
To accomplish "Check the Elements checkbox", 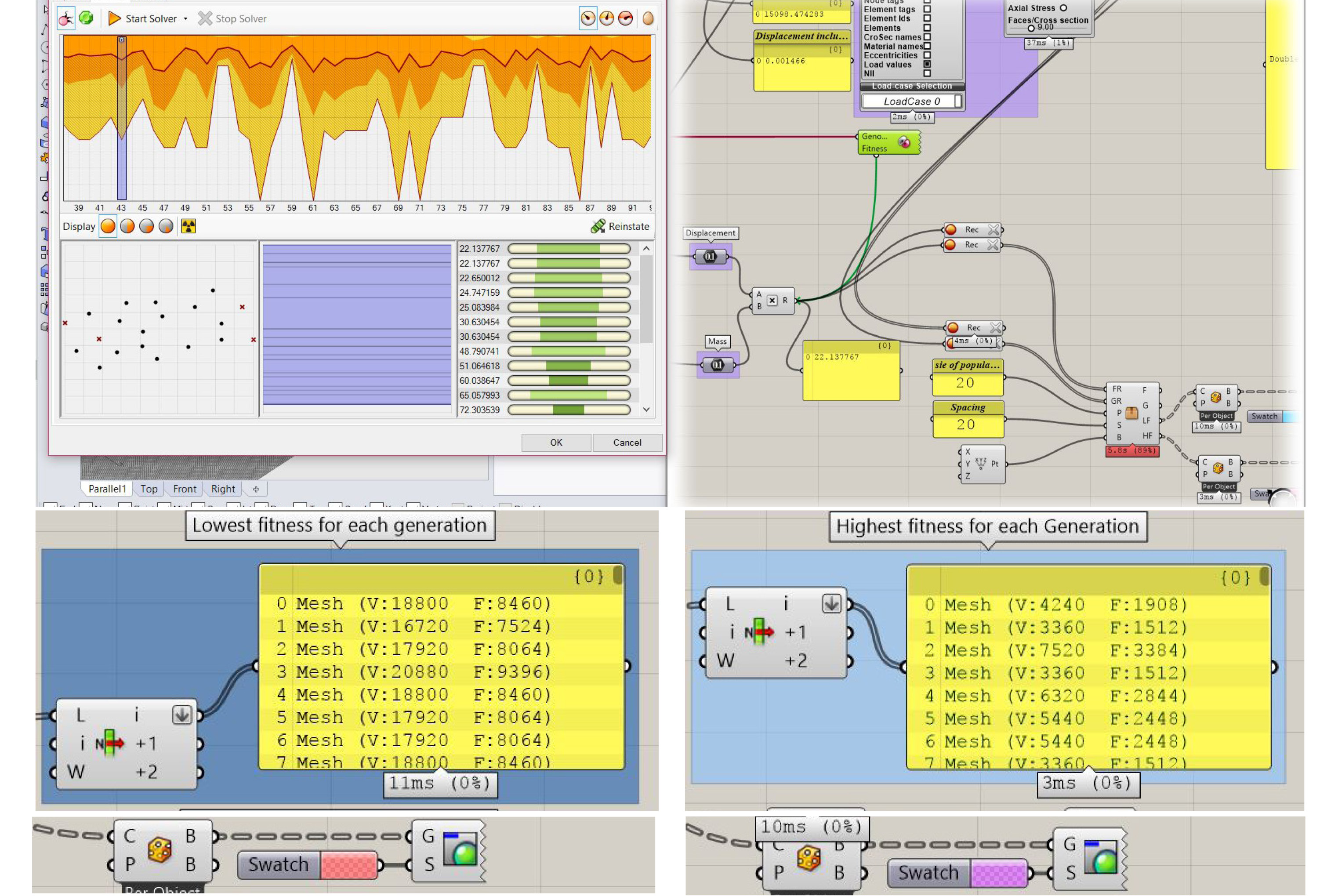I will 927,28.
